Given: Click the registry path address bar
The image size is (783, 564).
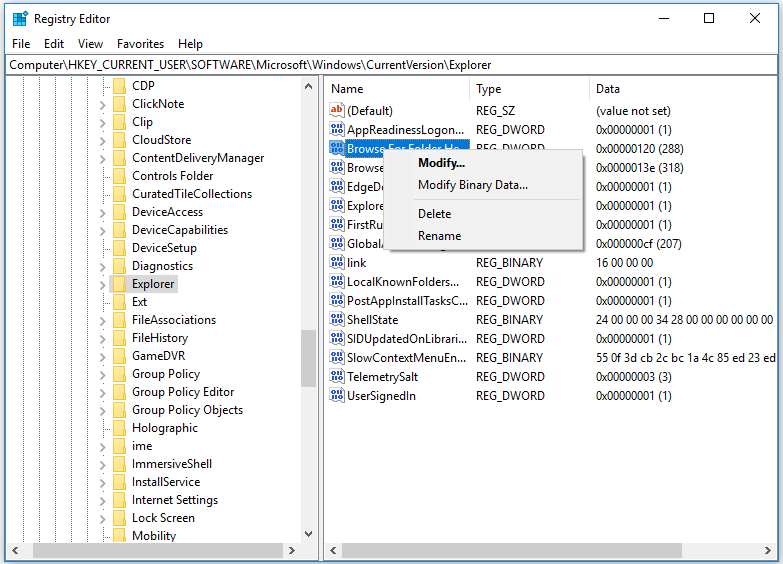Looking at the screenshot, I should pos(392,65).
